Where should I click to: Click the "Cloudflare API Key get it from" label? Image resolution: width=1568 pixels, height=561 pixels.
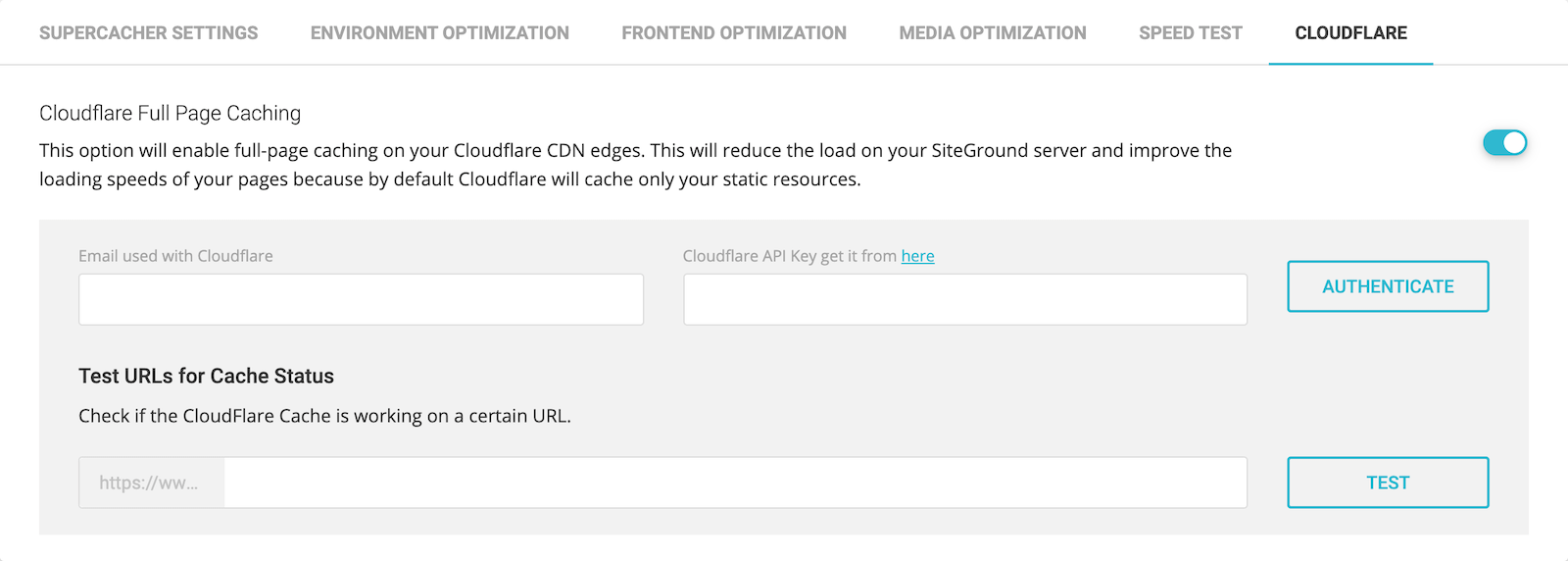click(x=789, y=256)
